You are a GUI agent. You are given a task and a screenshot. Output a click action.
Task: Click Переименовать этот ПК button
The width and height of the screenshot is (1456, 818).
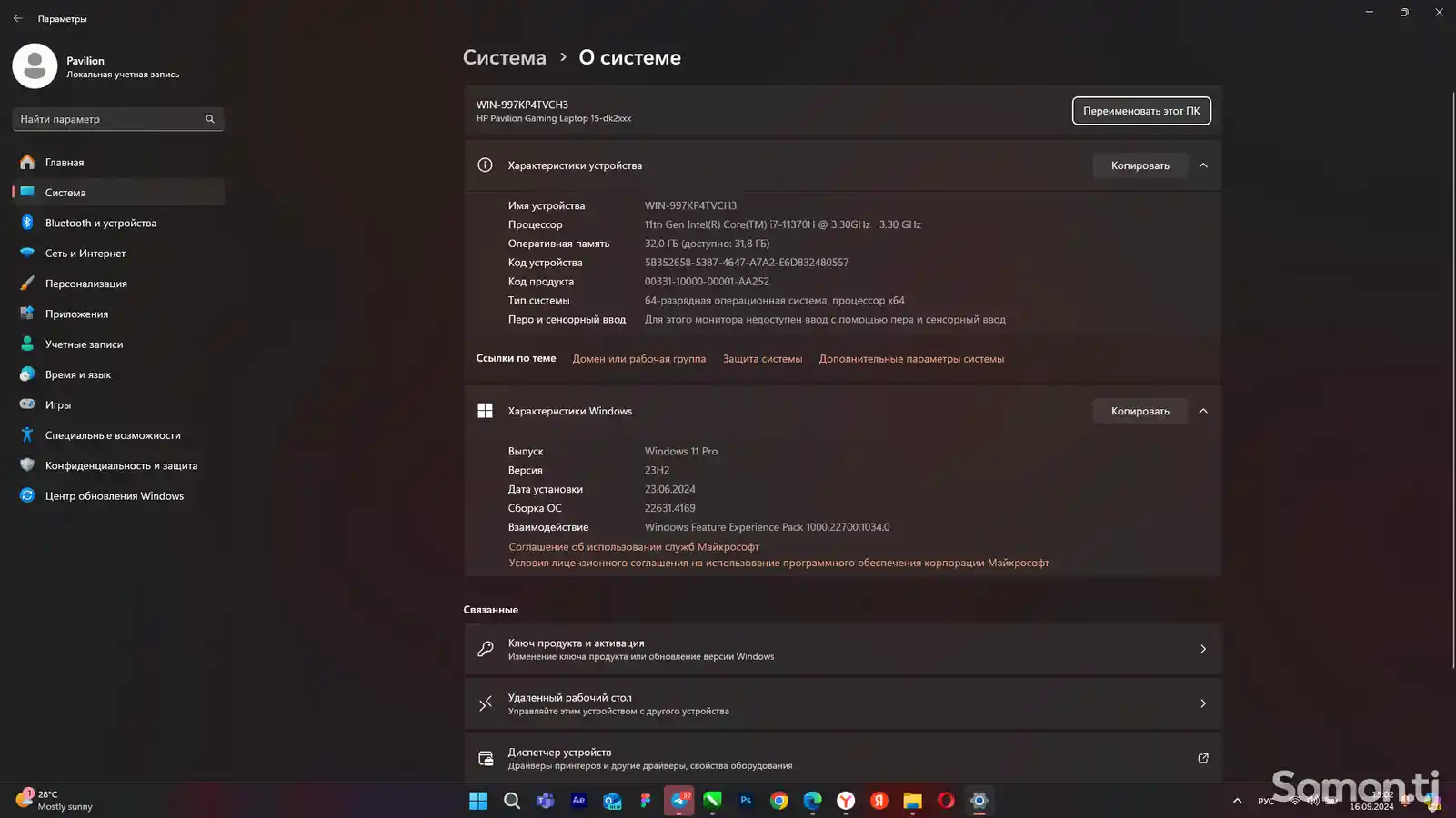(1141, 111)
